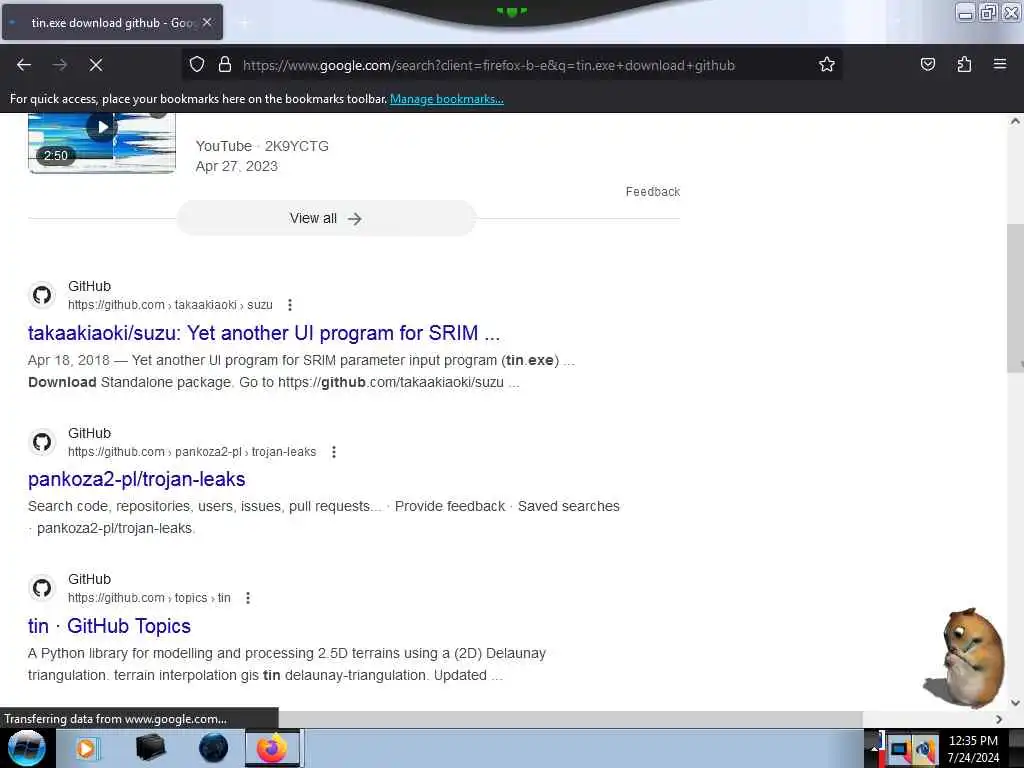The image size is (1024, 768).
Task: Click the scroll down arrow
Action: click(1015, 703)
